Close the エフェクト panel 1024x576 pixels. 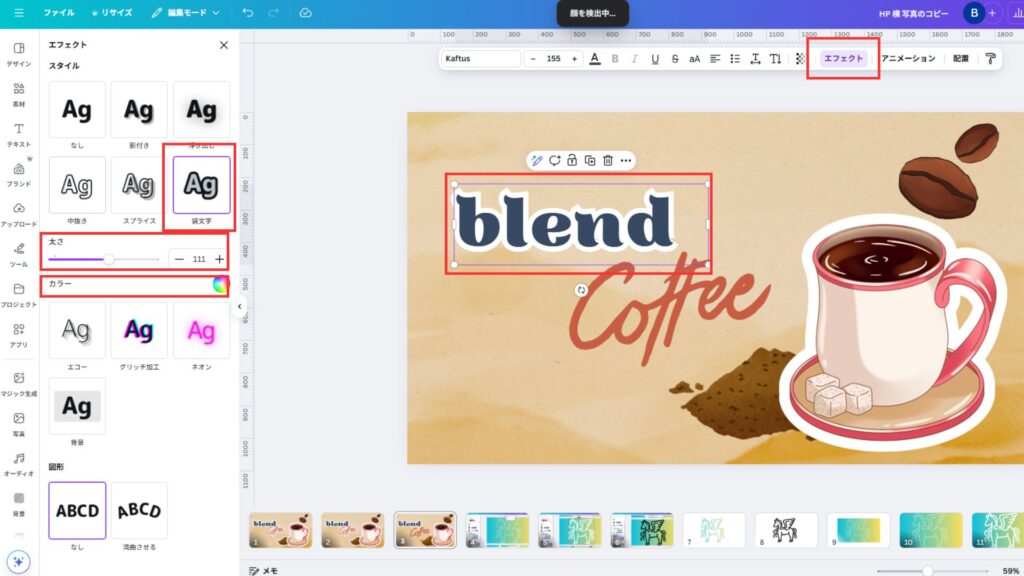pyautogui.click(x=223, y=45)
